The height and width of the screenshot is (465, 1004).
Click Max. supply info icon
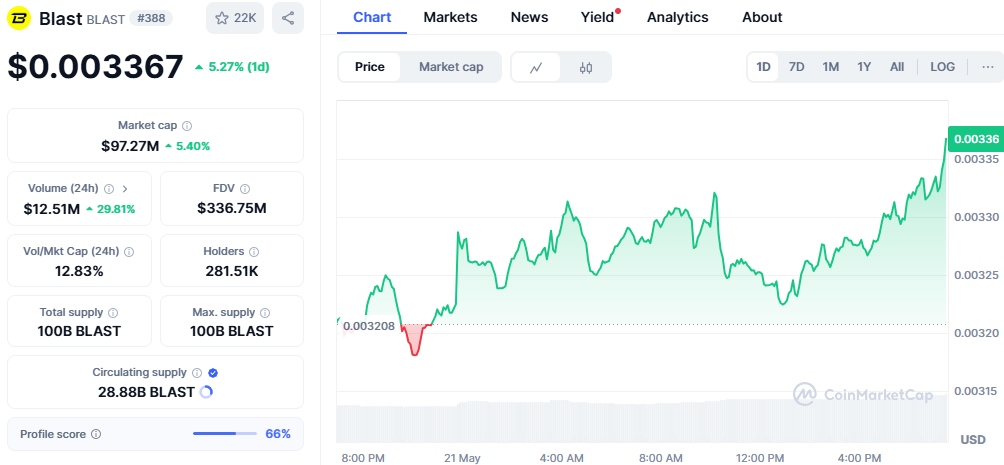click(264, 313)
